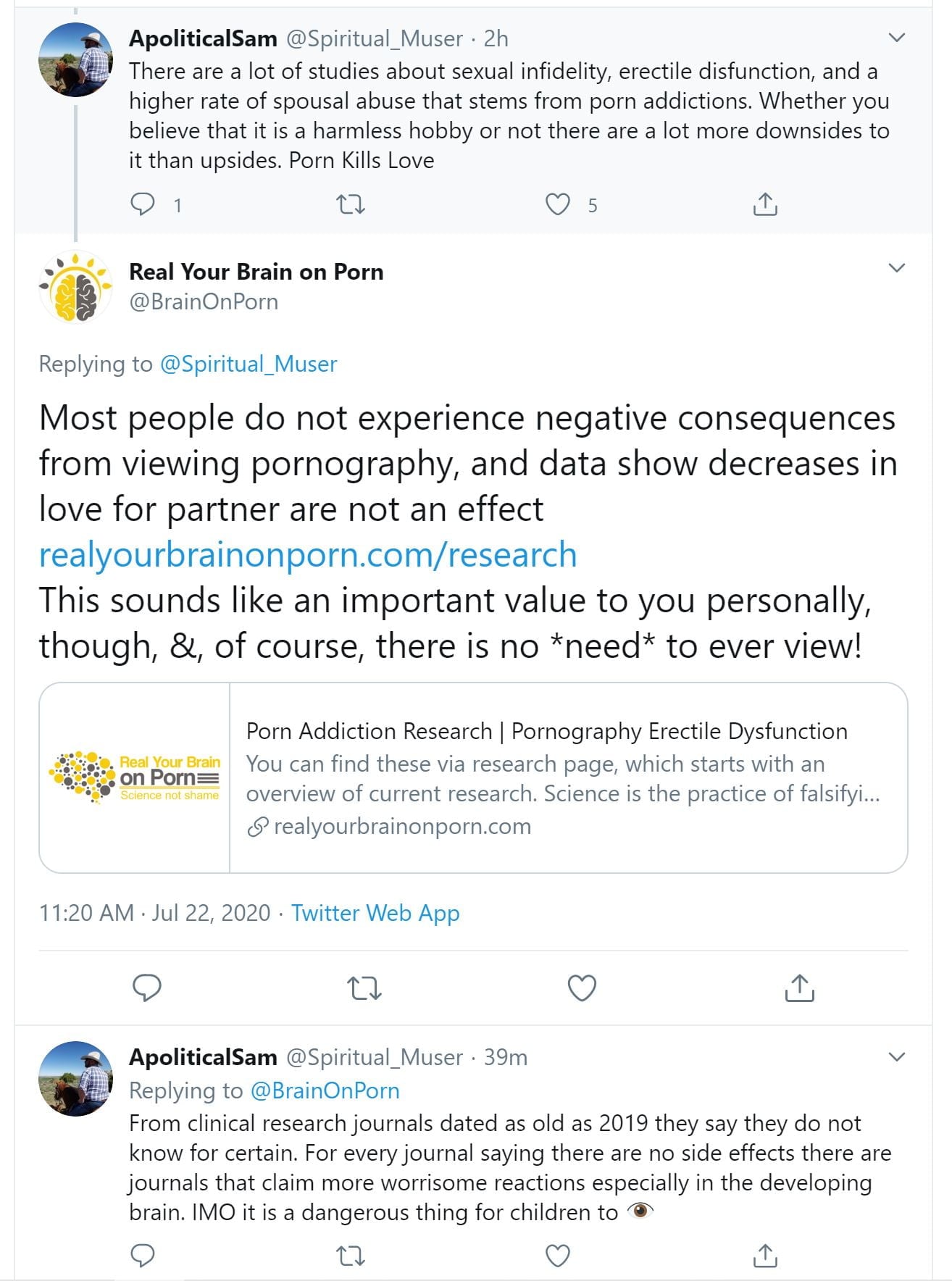Viewport: 952px width, 1281px height.
Task: Retweet ApoliticalSam's 39m tweet
Action: (x=351, y=1255)
